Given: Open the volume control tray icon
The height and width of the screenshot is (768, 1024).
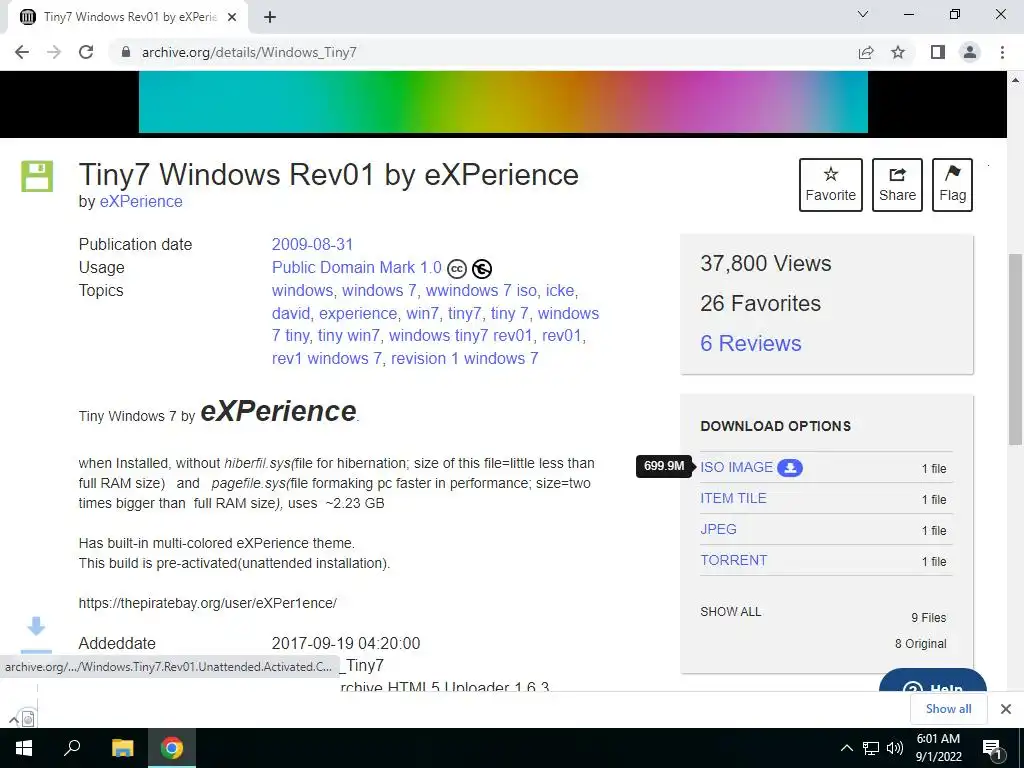Looking at the screenshot, I should coord(895,748).
